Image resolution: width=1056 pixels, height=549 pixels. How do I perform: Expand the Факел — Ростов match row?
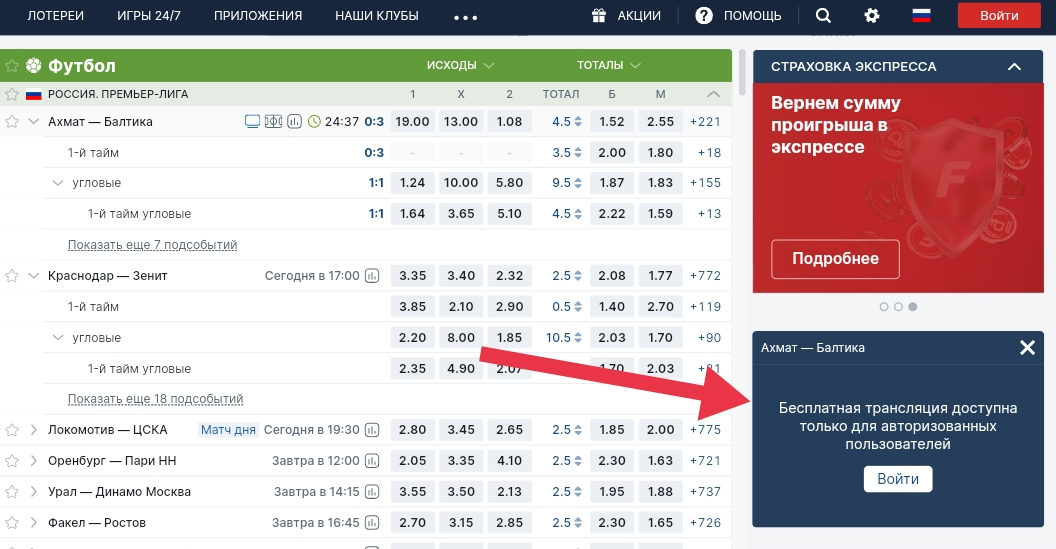[34, 523]
